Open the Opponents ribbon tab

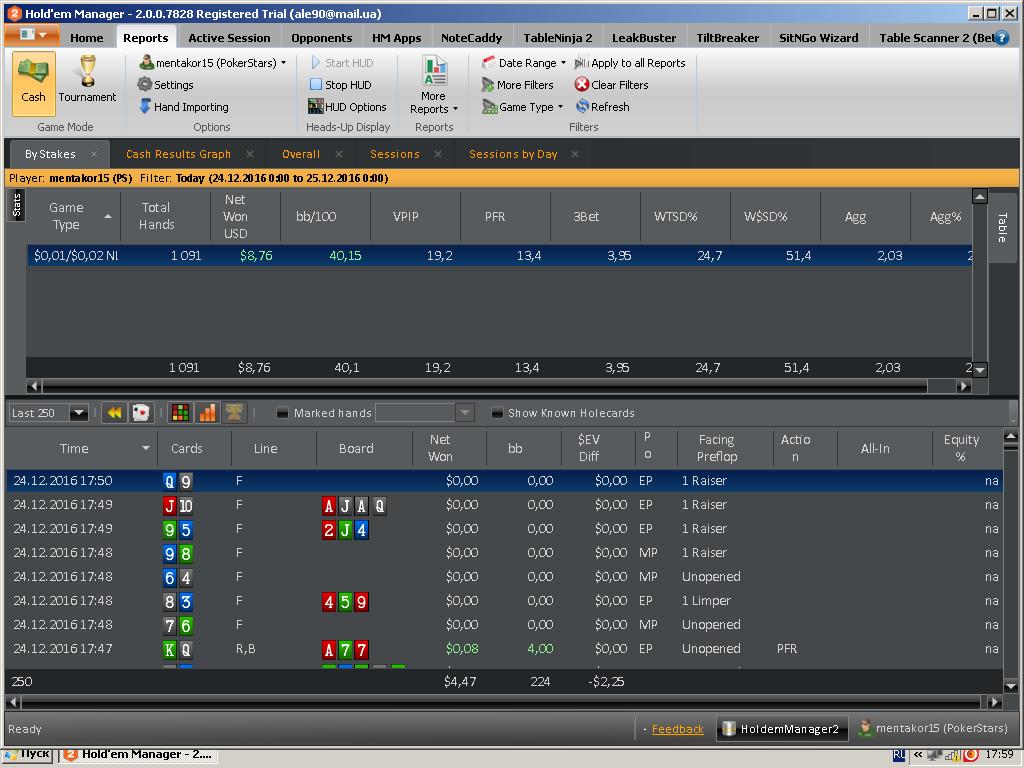tap(321, 38)
